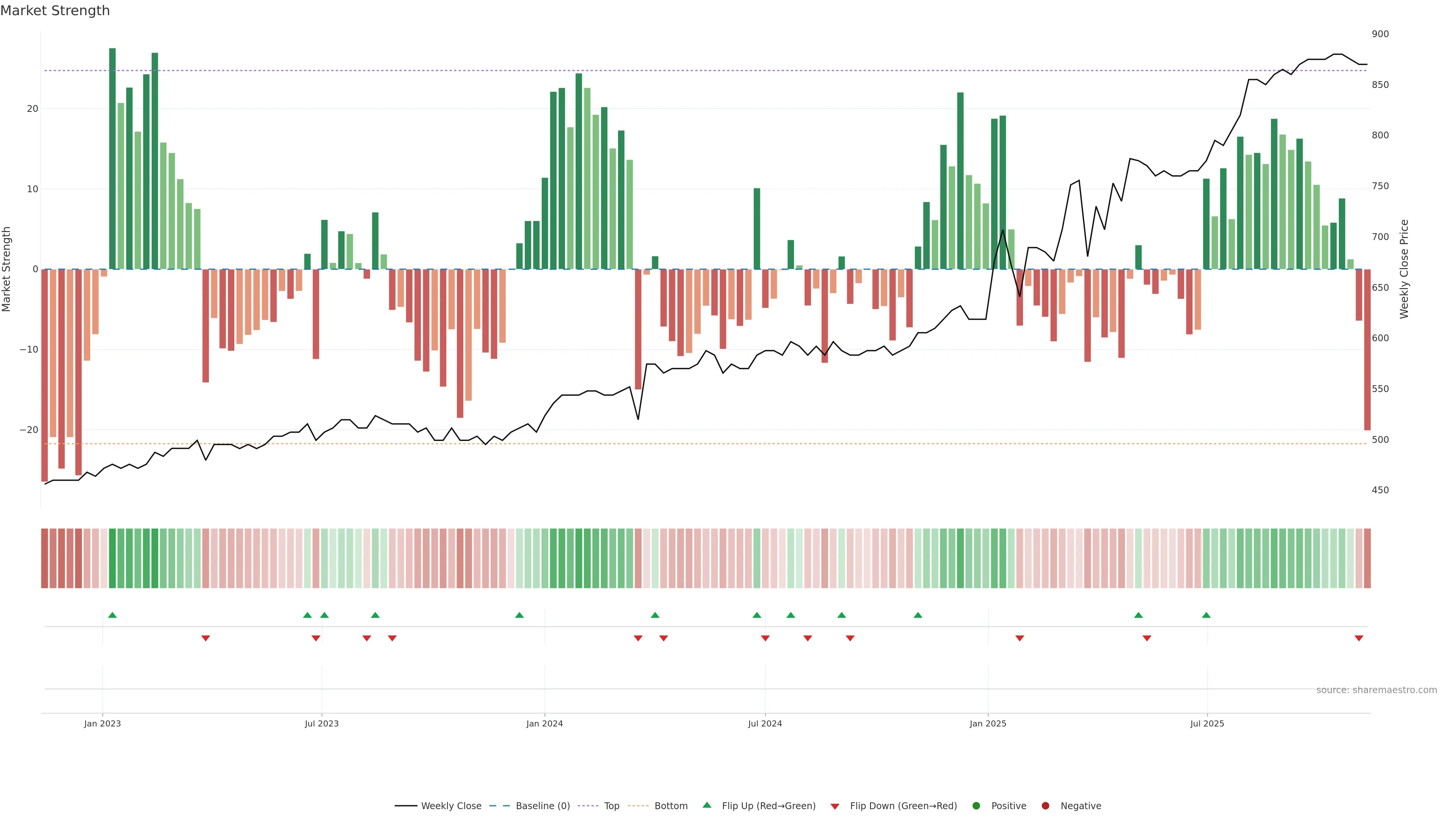Click the source: sharemaestro.com text

point(1376,690)
